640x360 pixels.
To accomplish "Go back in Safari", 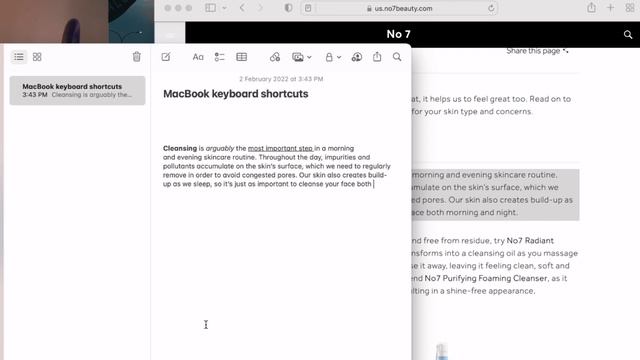I will coord(242,8).
